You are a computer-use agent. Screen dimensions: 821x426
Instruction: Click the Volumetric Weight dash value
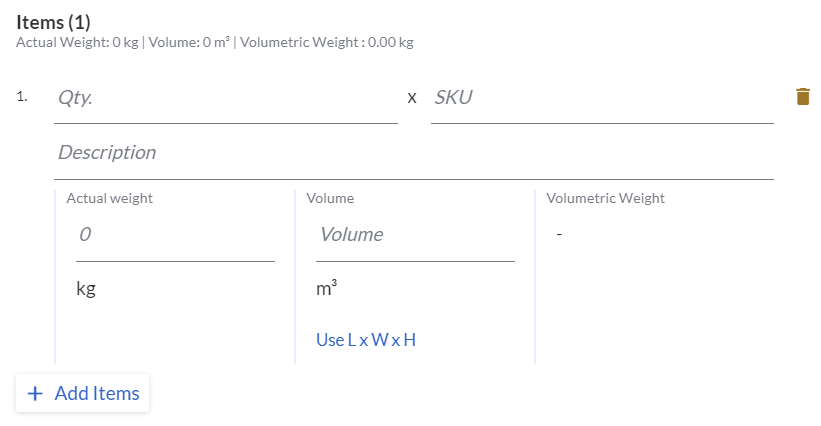tap(560, 235)
